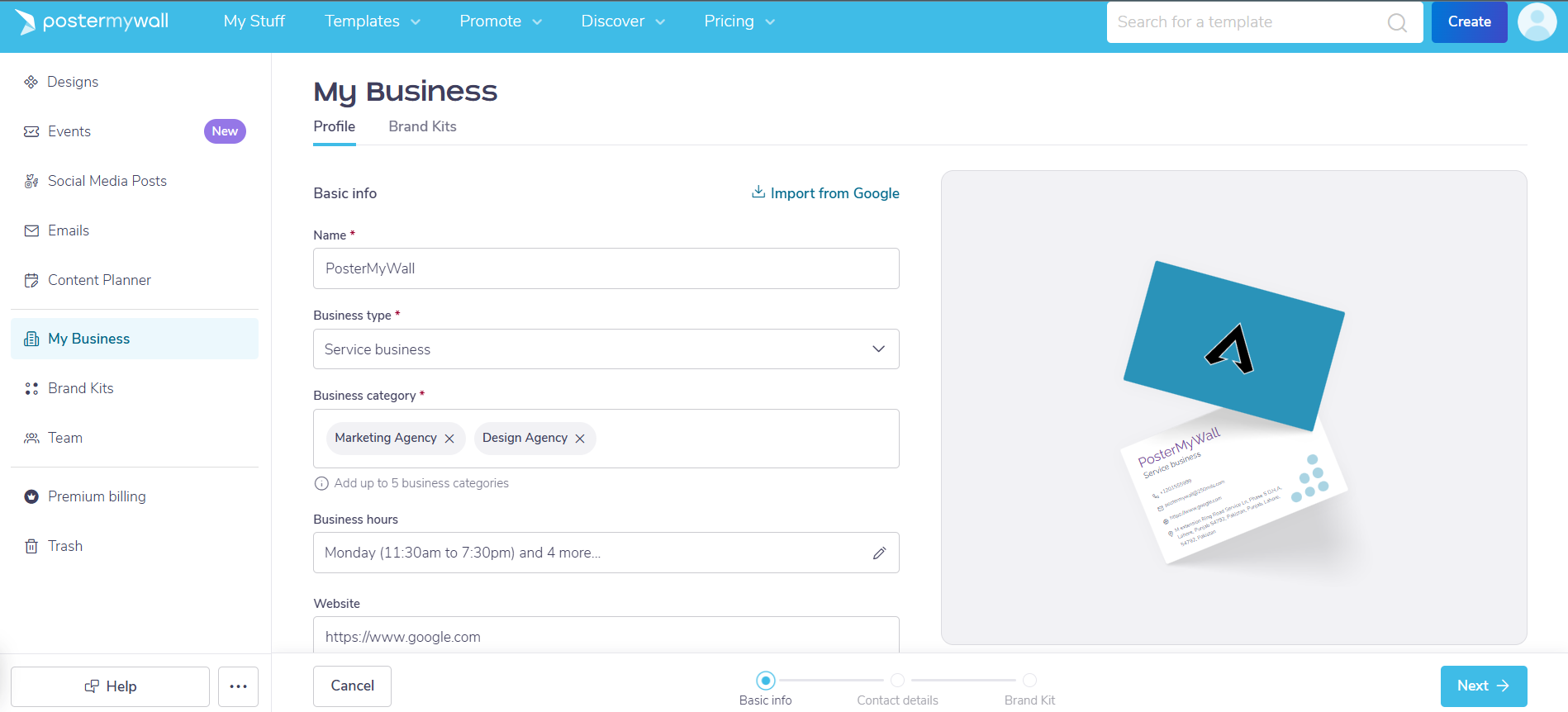This screenshot has height=712, width=1568.
Task: Open the Designs sidebar icon
Action: pyautogui.click(x=31, y=82)
